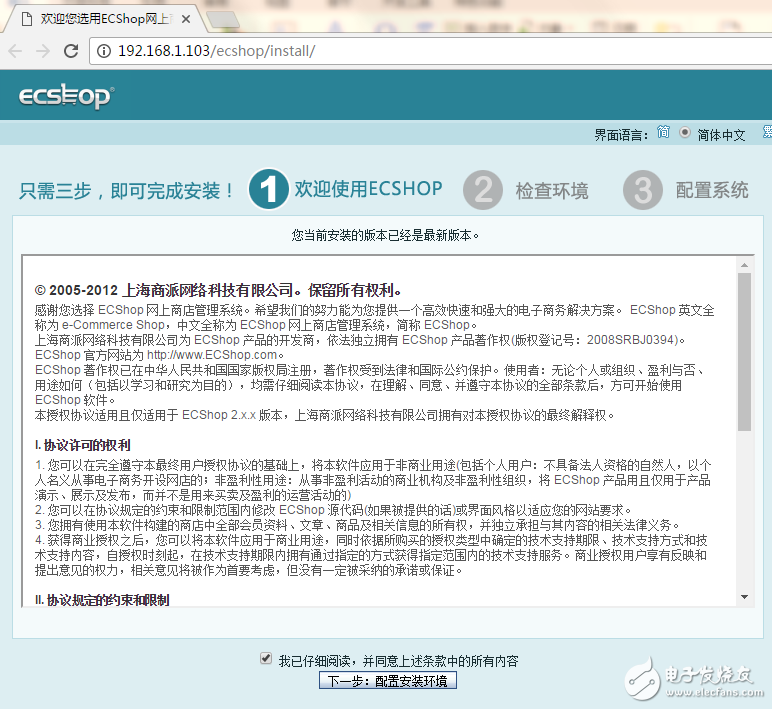Toggle the agreement checkbox 我已仔细阅读
The image size is (772, 709).
click(265, 659)
